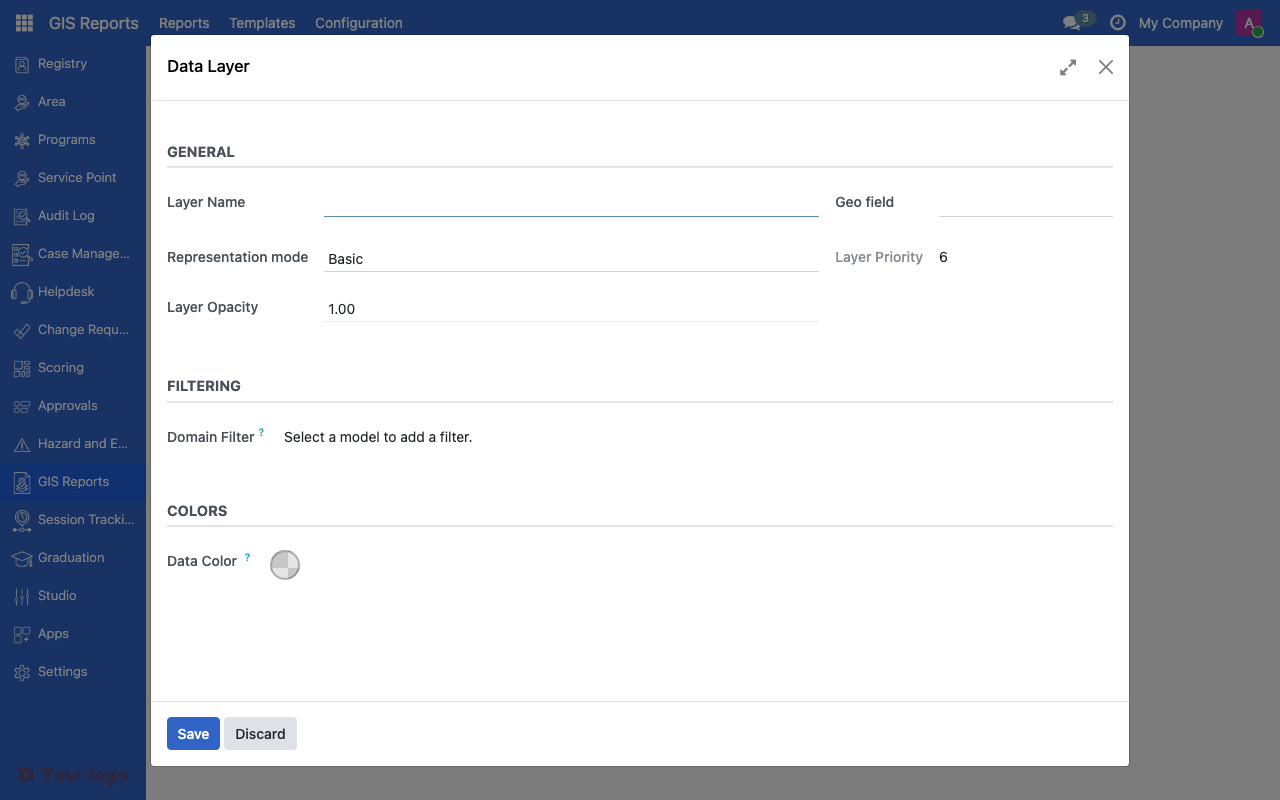This screenshot has width=1280, height=800.
Task: Click the Case Management sidebar icon
Action: click(x=22, y=254)
